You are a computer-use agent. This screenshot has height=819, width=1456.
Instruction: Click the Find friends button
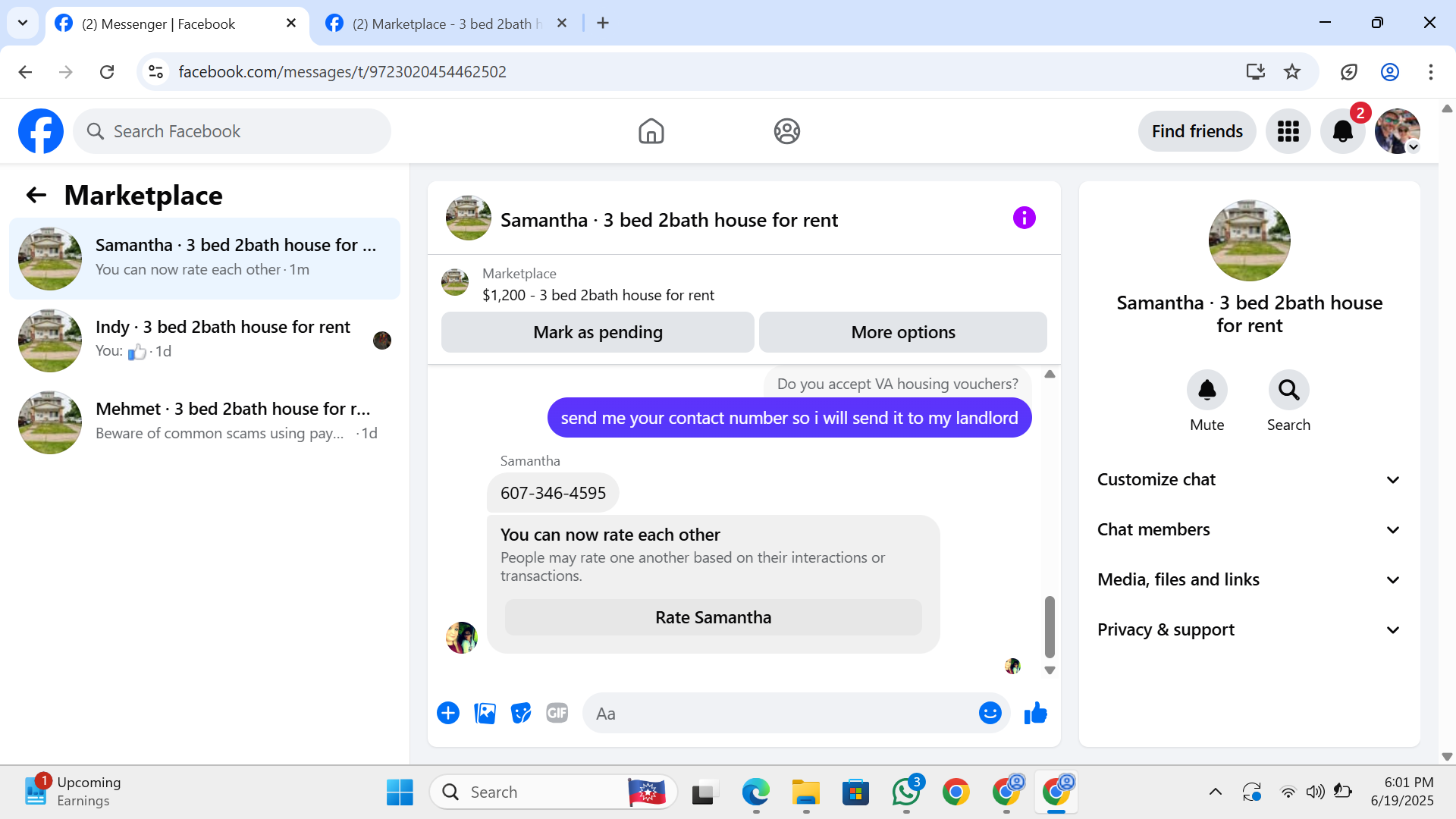click(1197, 131)
